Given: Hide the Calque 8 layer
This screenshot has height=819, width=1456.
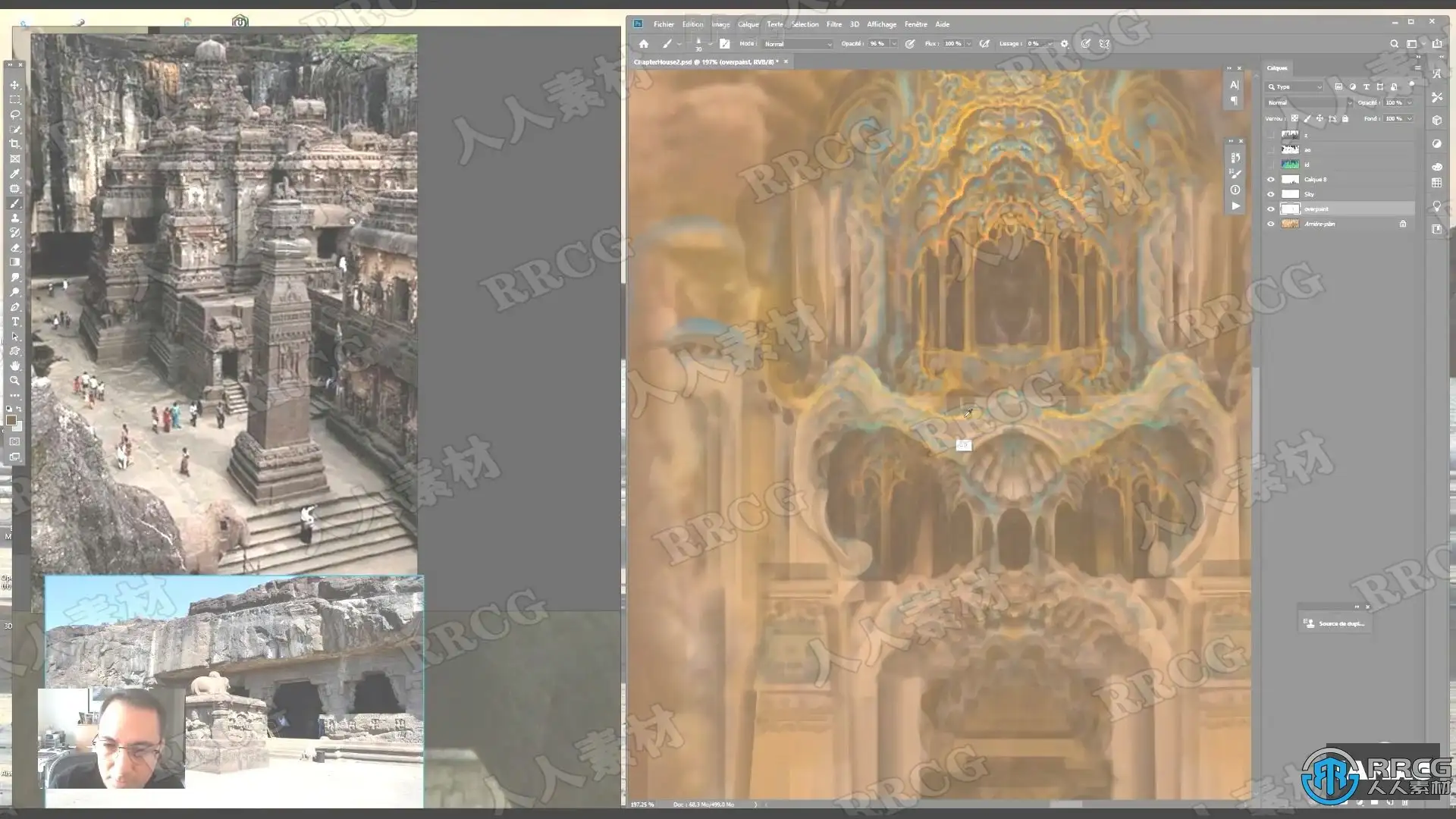Looking at the screenshot, I should point(1271,180).
